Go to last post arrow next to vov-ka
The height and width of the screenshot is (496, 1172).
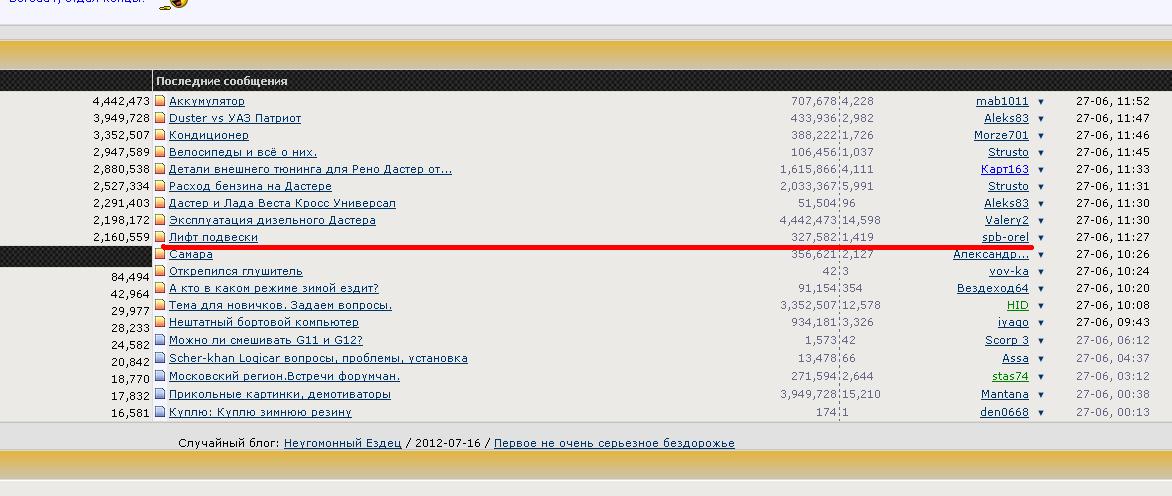click(x=1040, y=272)
